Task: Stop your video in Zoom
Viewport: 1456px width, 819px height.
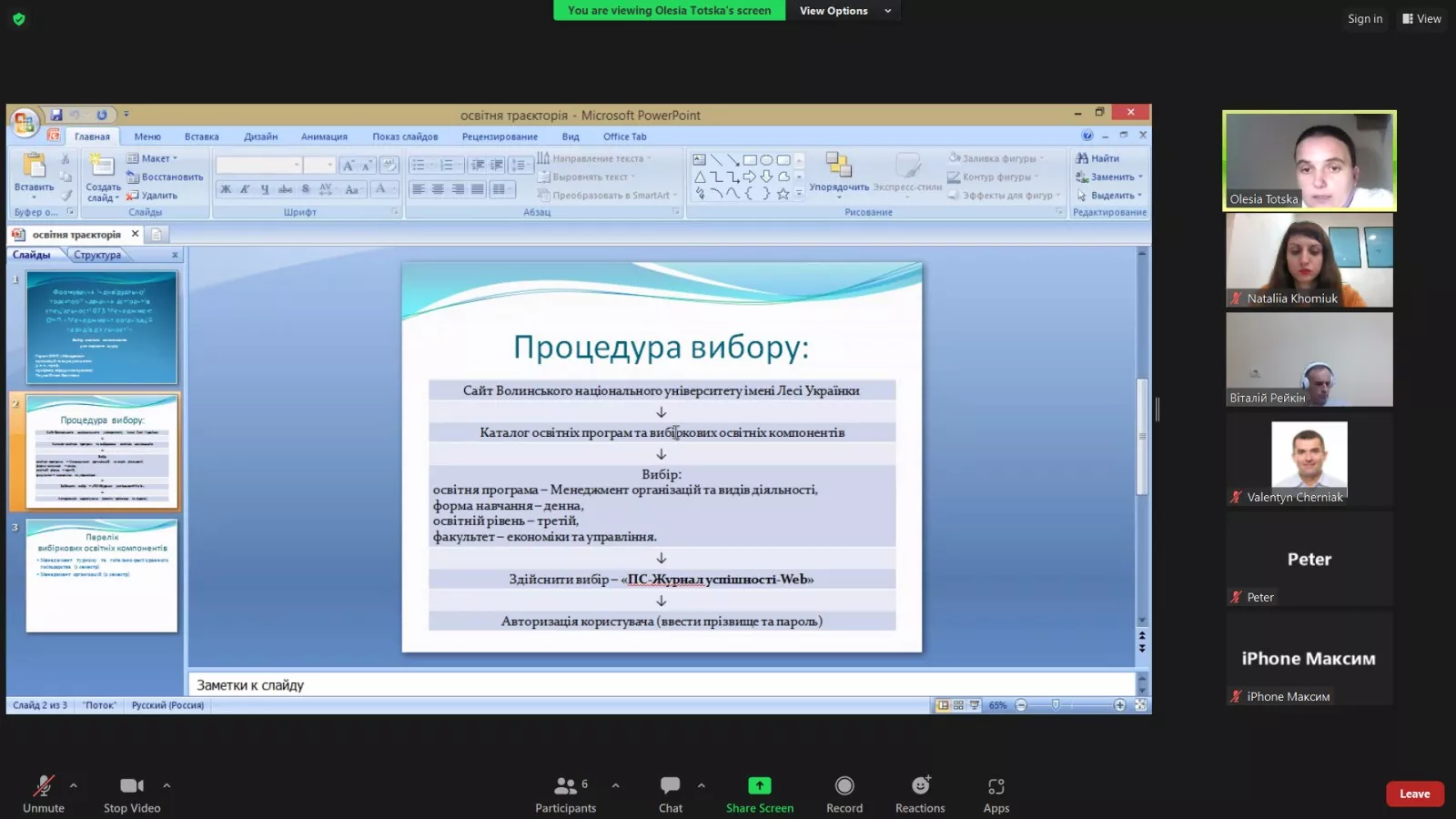Action: click(x=132, y=792)
